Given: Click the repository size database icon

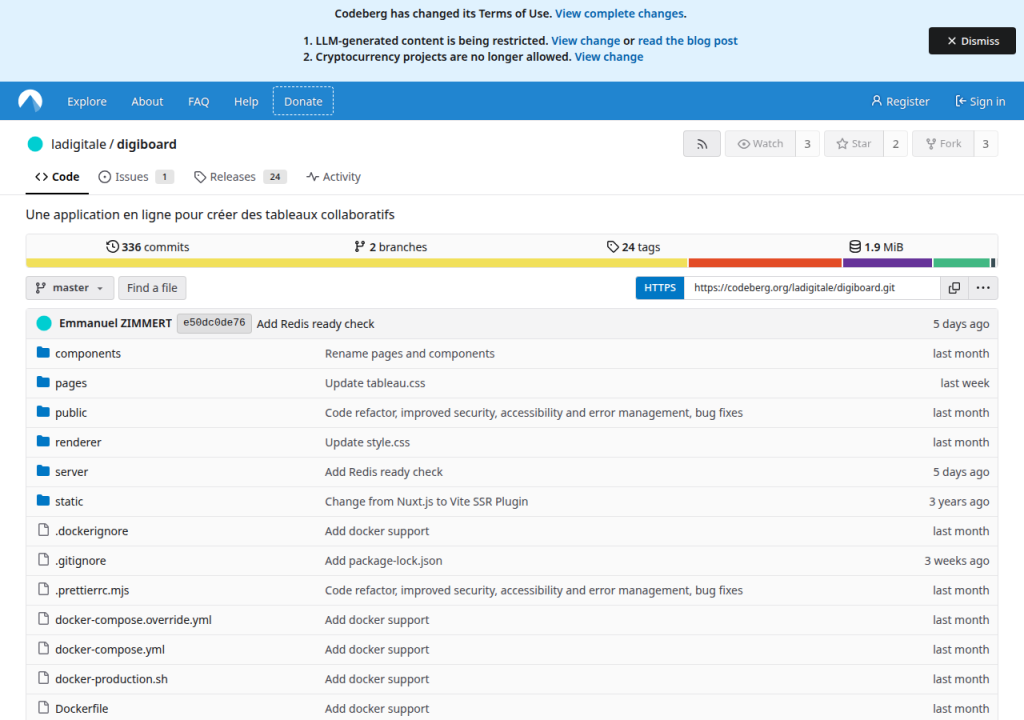Looking at the screenshot, I should click(855, 246).
